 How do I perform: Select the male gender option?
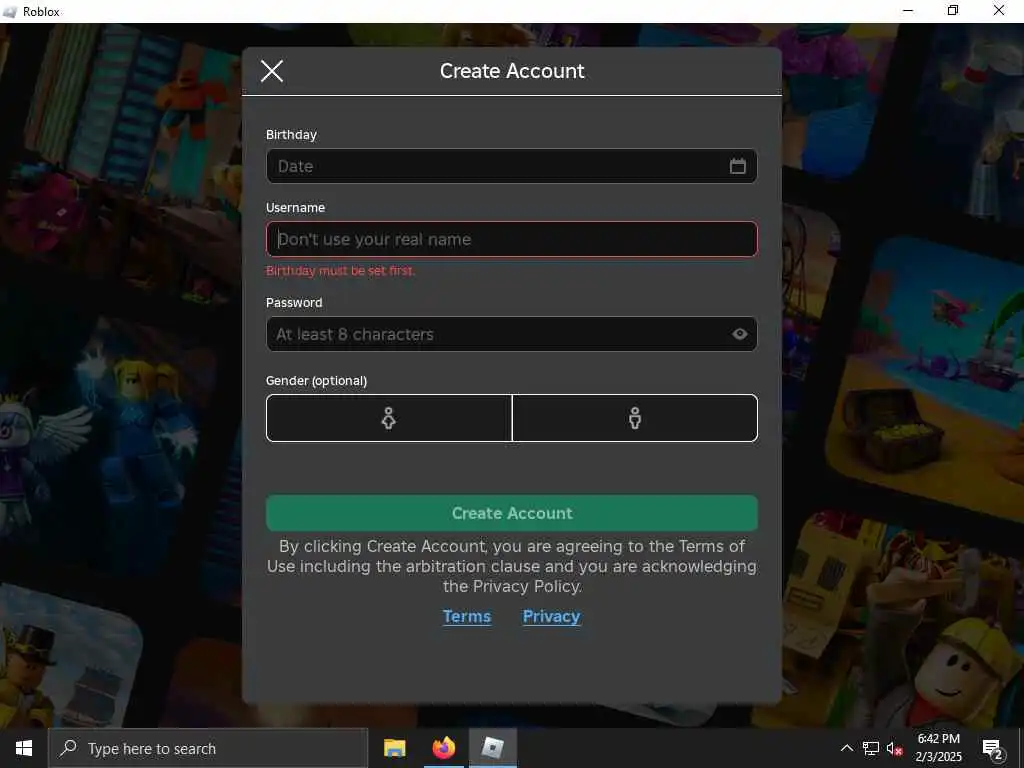tap(635, 418)
